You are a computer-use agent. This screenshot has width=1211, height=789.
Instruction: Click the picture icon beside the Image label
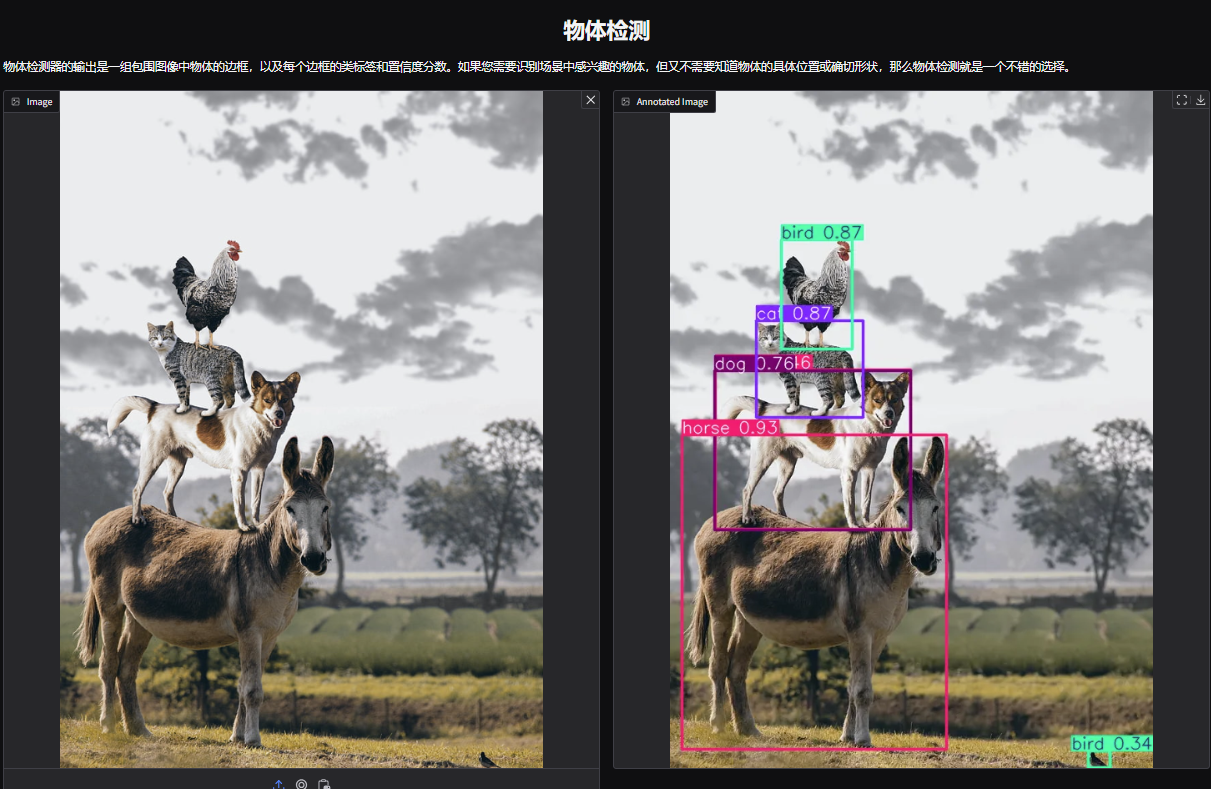tap(16, 102)
